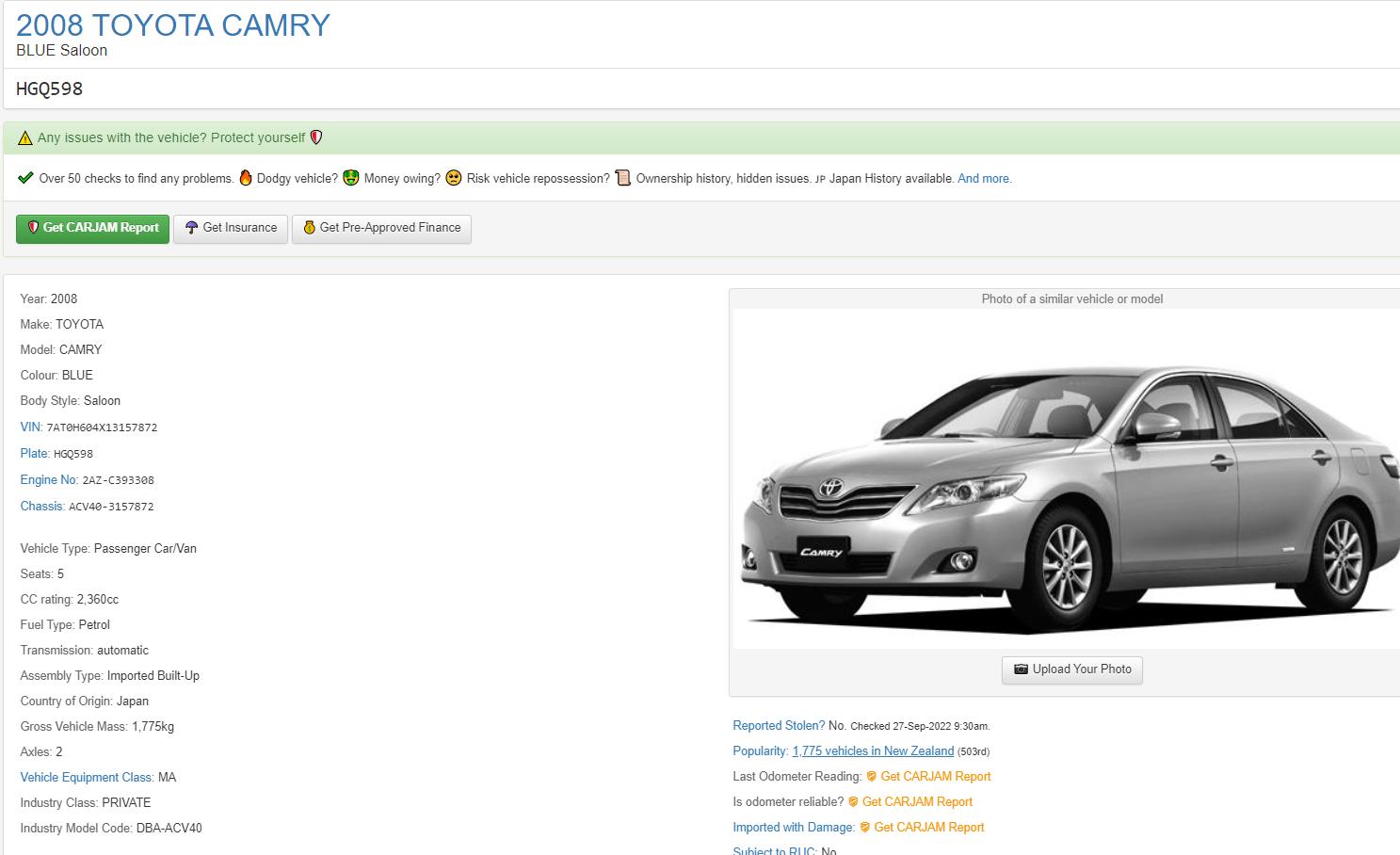Click the 'Transmission: automatic' text
This screenshot has width=1400, height=855.
85,651
